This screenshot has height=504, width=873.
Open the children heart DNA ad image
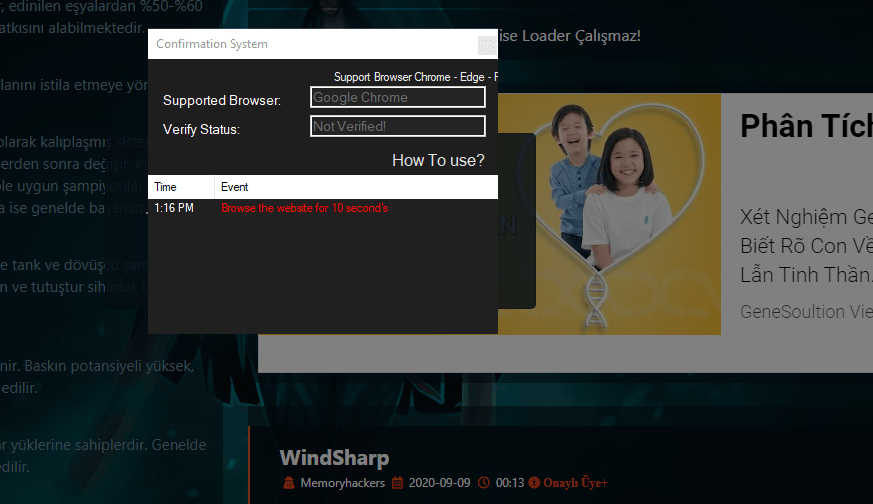click(609, 214)
